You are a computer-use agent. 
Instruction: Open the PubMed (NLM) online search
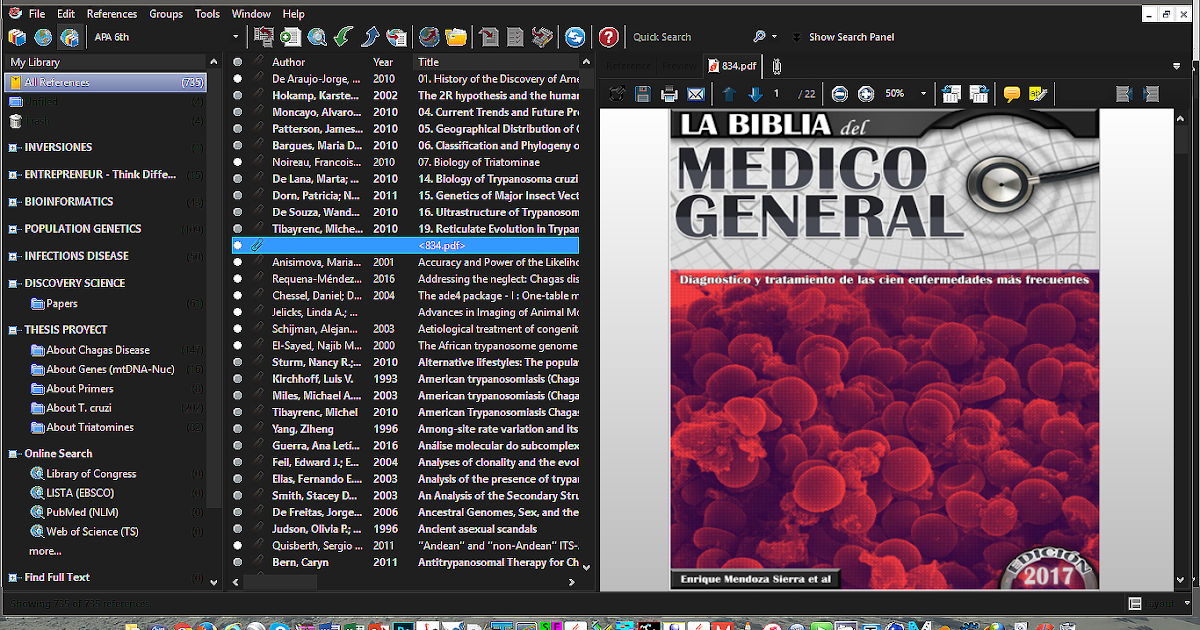82,512
